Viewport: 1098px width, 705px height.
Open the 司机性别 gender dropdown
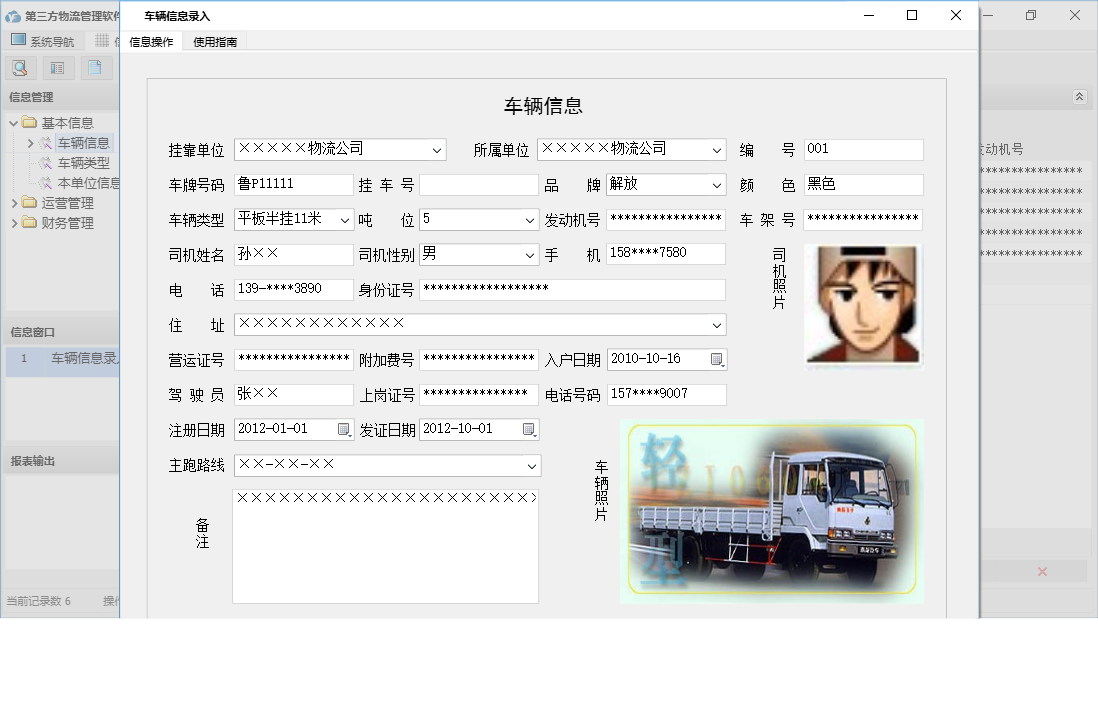(x=530, y=256)
